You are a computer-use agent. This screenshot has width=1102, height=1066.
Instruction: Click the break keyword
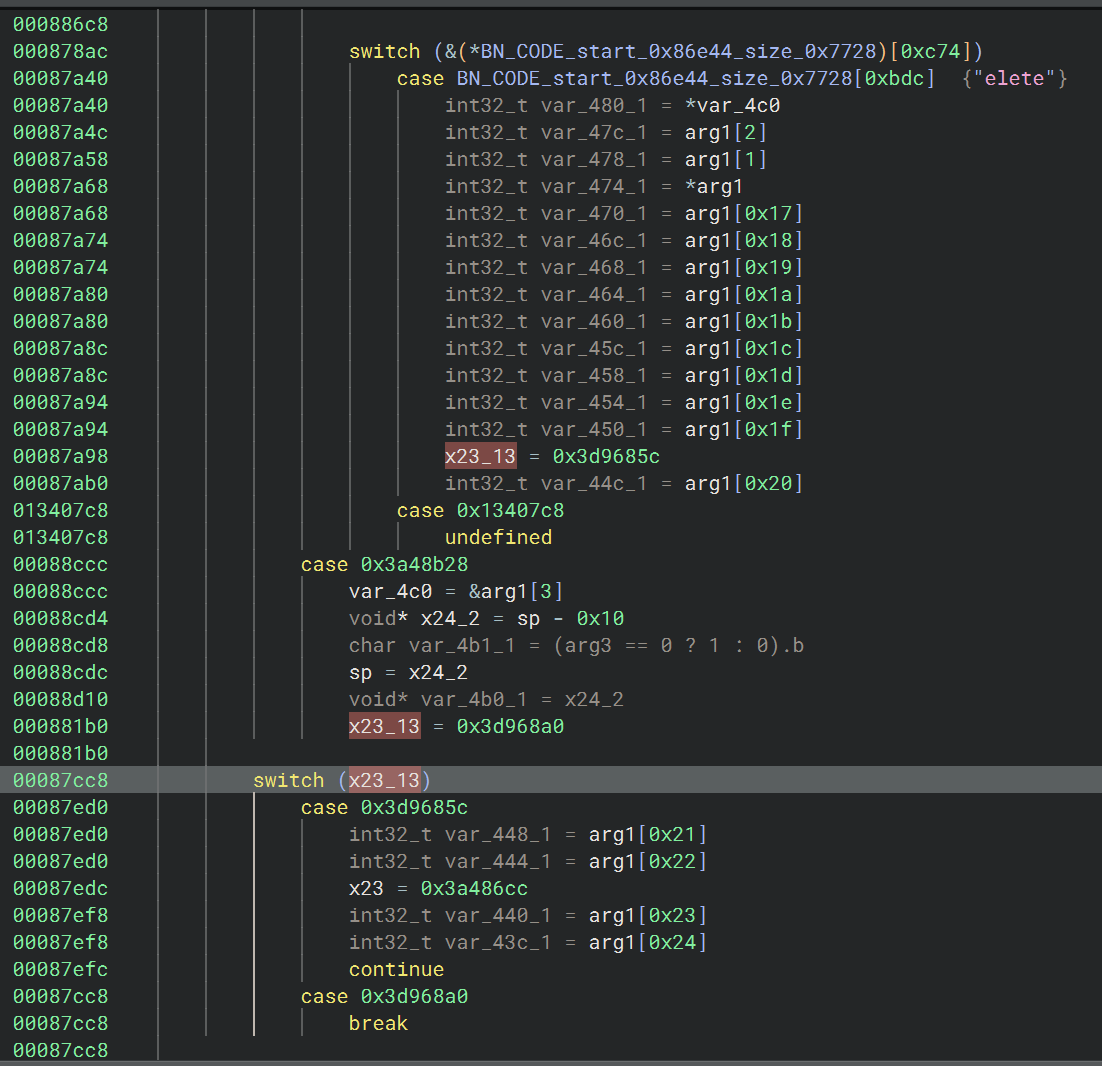pyautogui.click(x=378, y=1023)
